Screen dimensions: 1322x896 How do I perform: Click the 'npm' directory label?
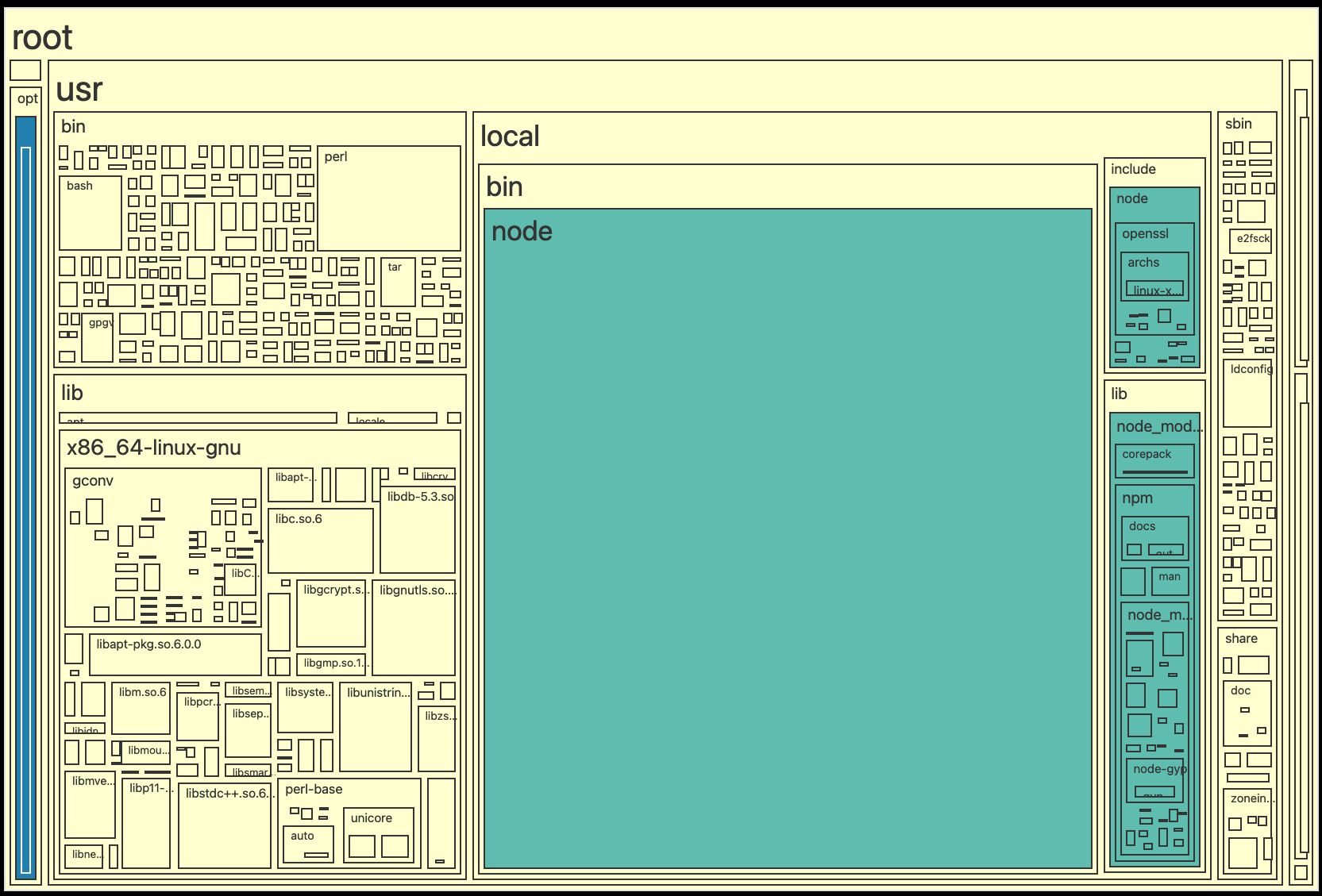[1137, 498]
